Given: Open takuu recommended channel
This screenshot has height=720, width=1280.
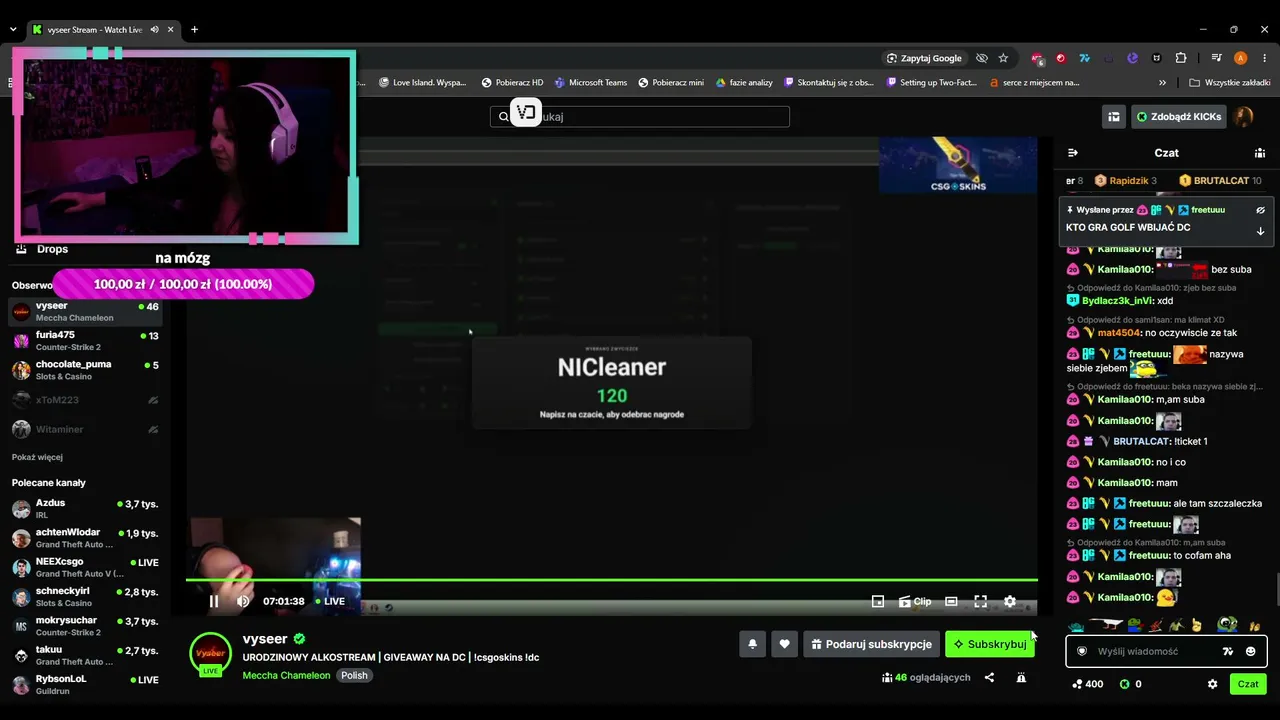Looking at the screenshot, I should tap(85, 655).
